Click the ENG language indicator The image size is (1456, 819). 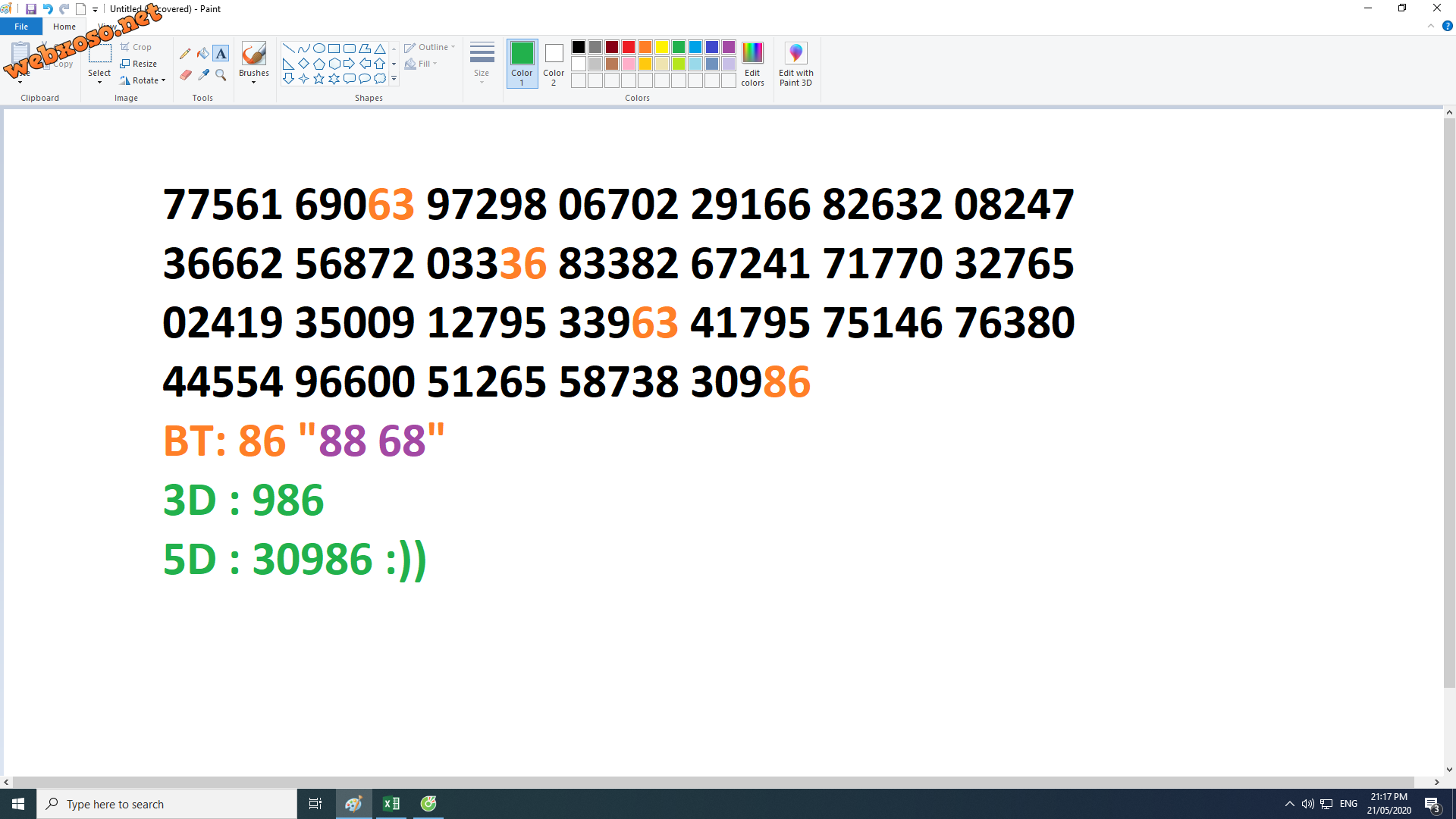[x=1348, y=804]
